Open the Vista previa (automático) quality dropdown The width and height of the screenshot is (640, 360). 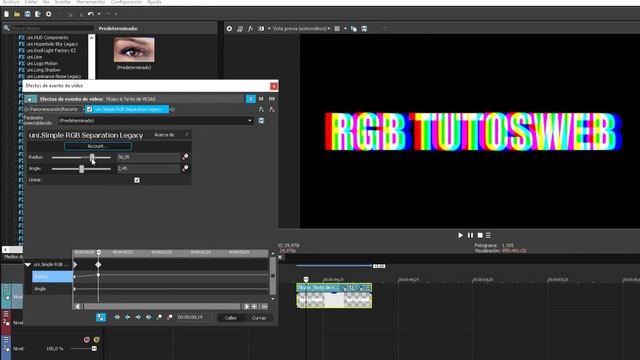tap(301, 29)
